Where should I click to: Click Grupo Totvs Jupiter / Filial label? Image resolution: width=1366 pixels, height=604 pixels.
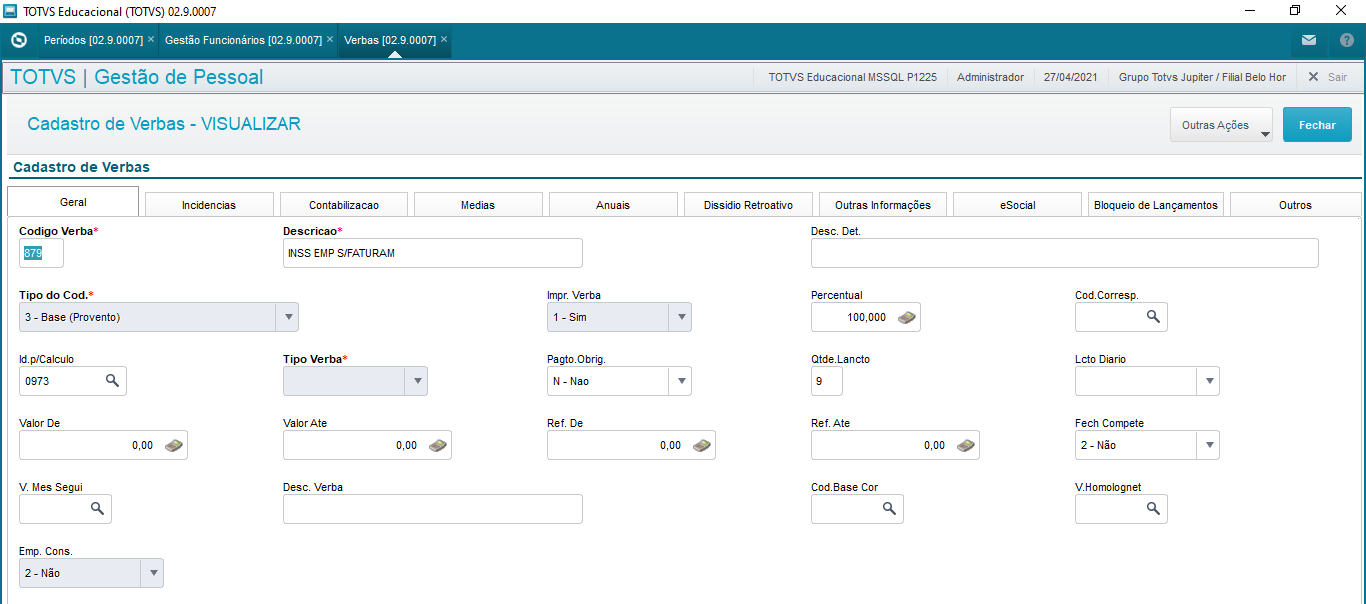pyautogui.click(x=1202, y=77)
